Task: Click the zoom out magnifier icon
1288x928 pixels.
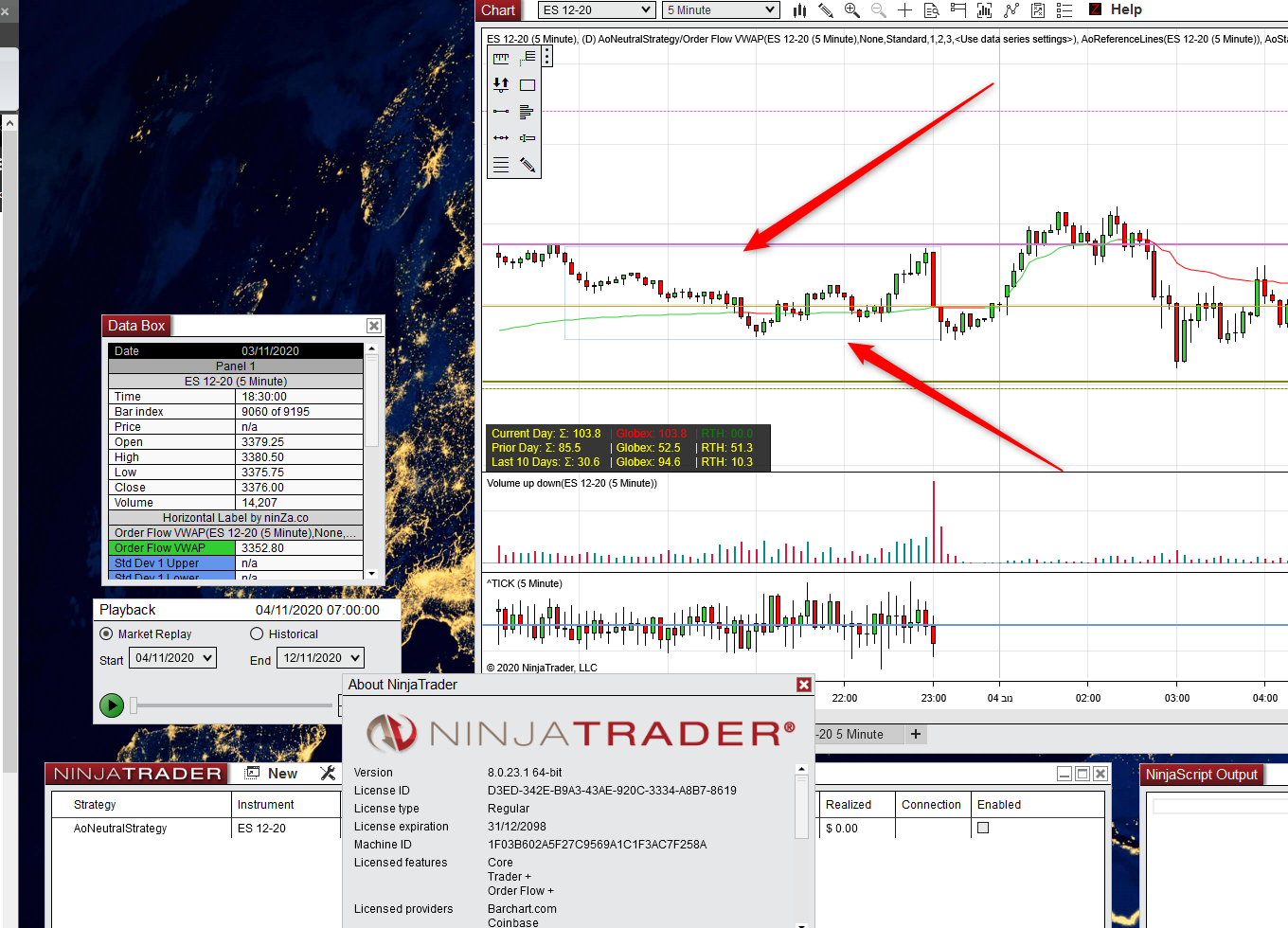Action: 879,9
